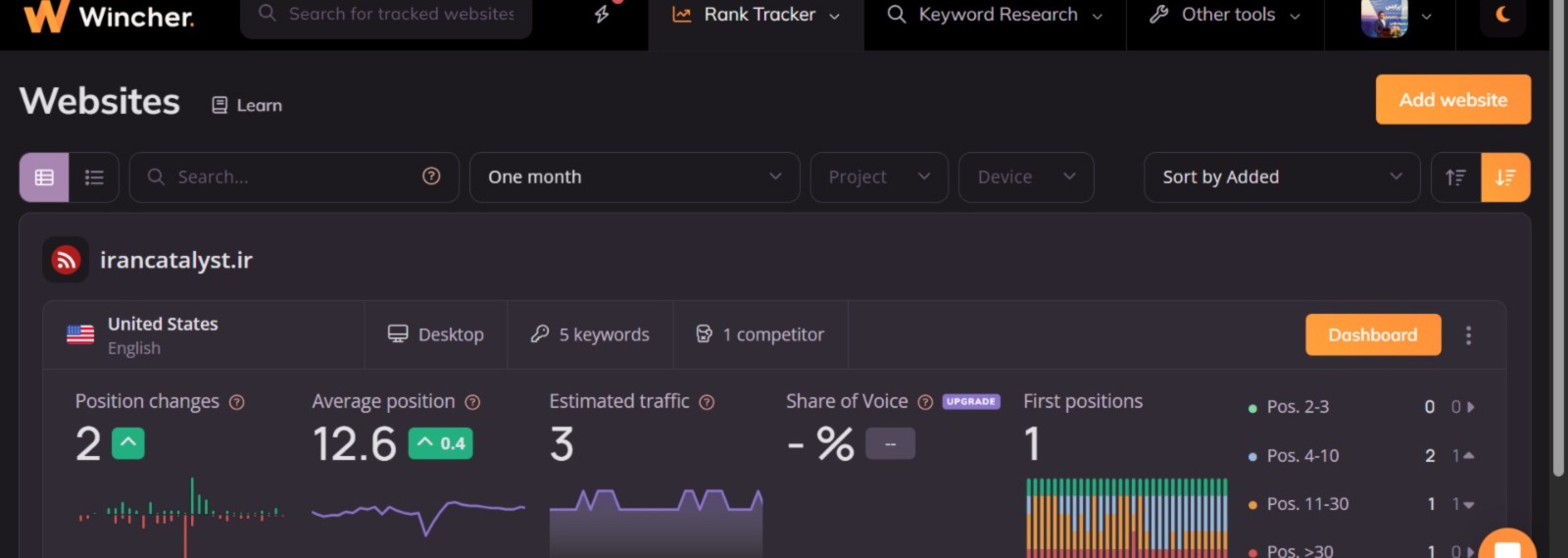Open the irancatalyst.ir Dashboard button

(1372, 335)
